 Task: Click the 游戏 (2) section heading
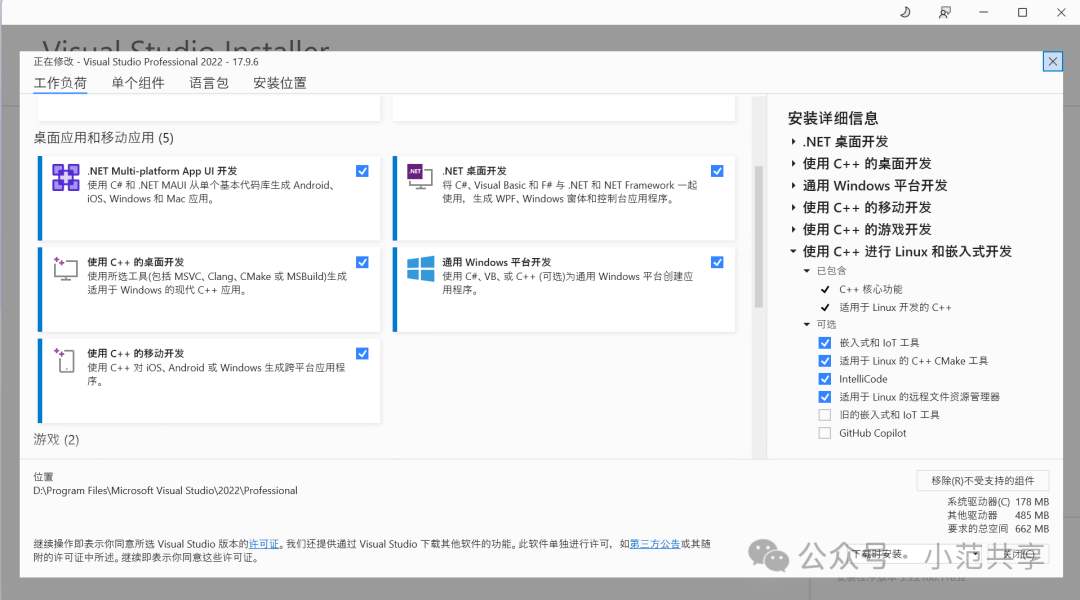click(x=56, y=439)
